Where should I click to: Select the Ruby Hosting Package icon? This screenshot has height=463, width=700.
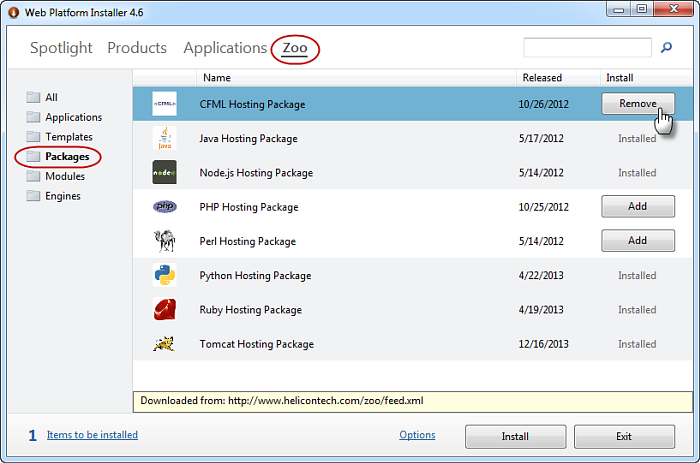(165, 310)
